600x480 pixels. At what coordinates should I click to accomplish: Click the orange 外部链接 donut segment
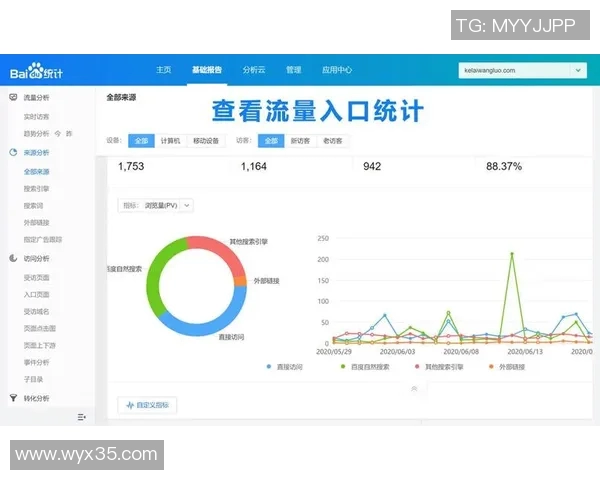[x=240, y=281]
